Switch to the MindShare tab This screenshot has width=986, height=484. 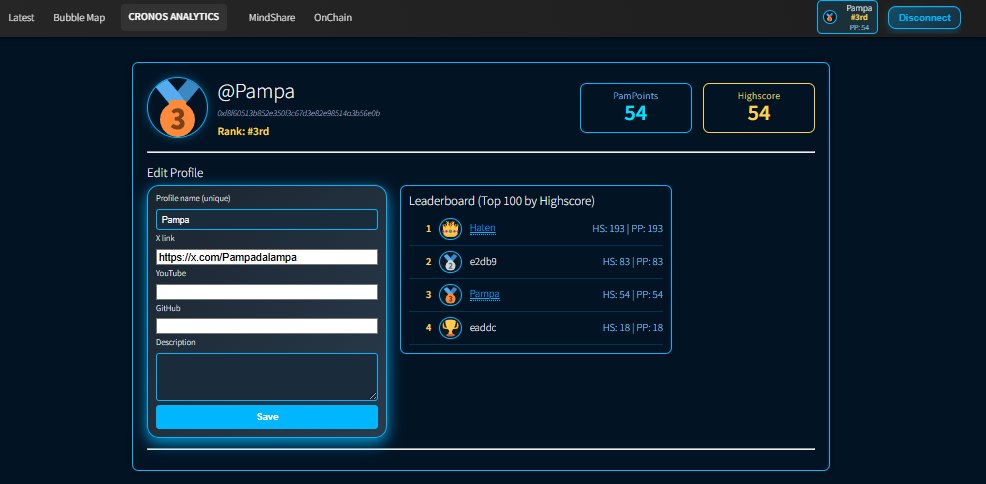point(272,18)
